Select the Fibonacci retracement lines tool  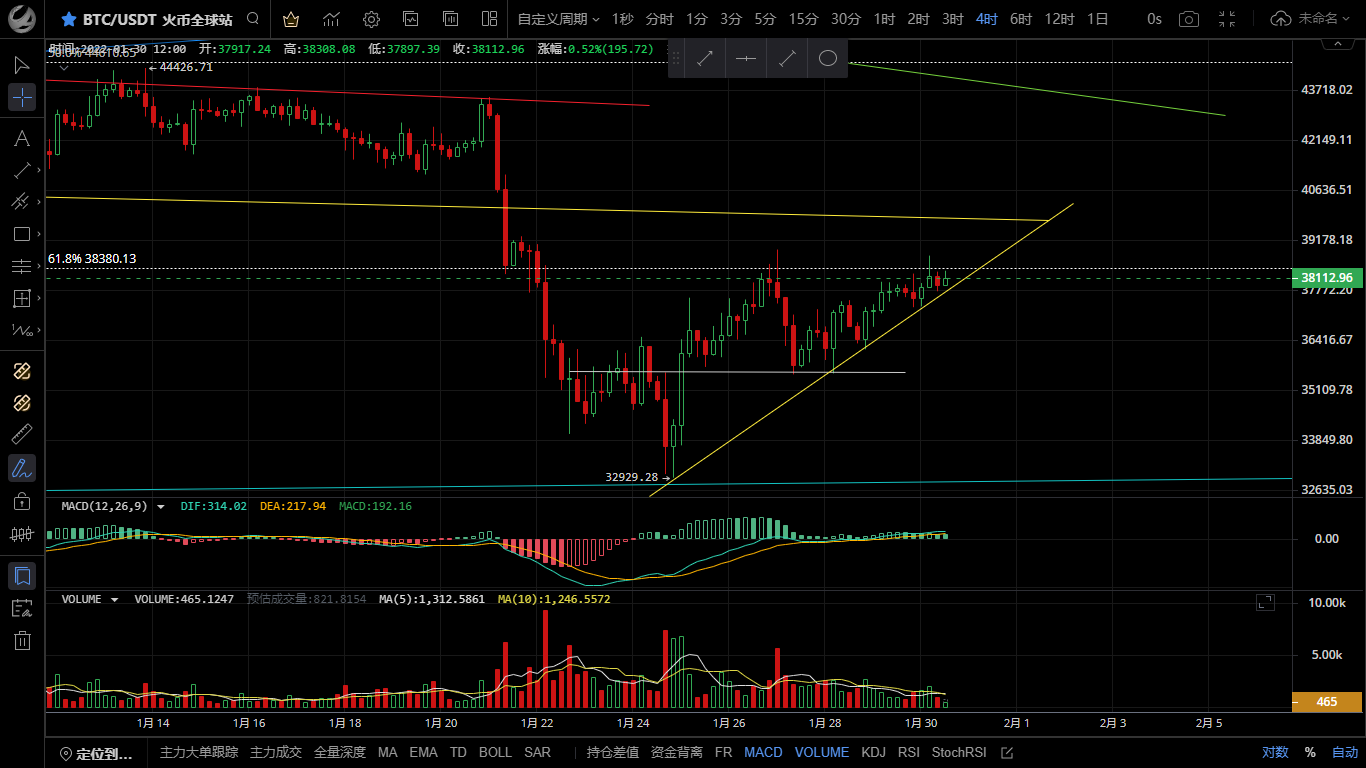click(x=22, y=266)
